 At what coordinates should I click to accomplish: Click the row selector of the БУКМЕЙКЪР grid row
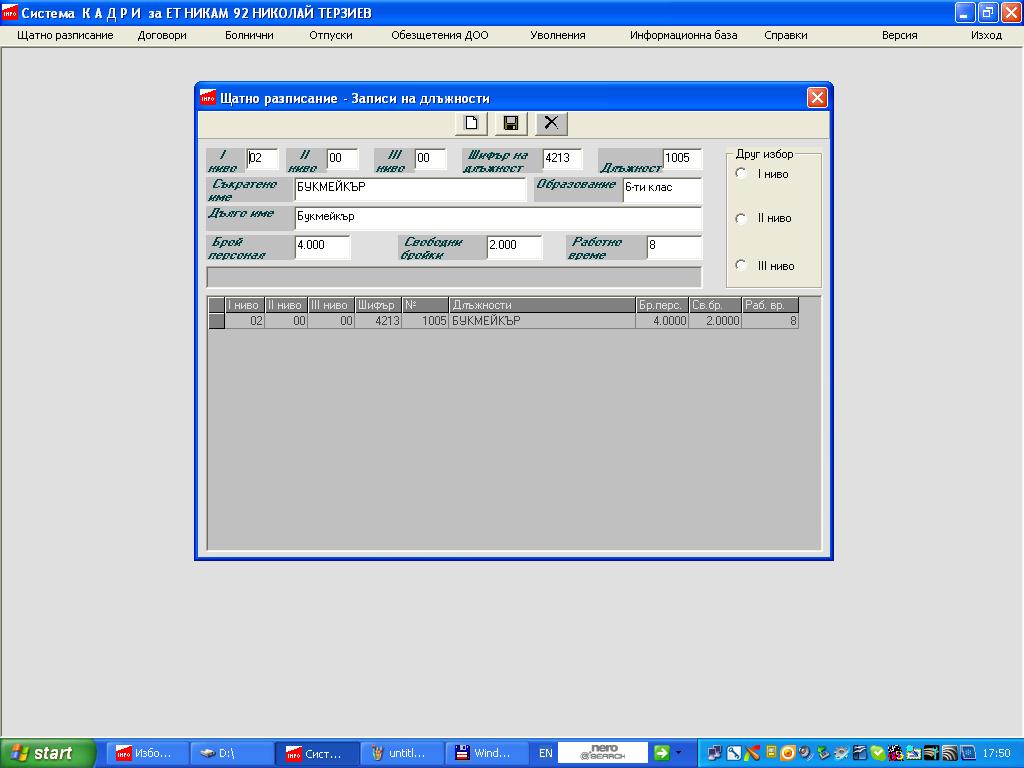coord(216,321)
